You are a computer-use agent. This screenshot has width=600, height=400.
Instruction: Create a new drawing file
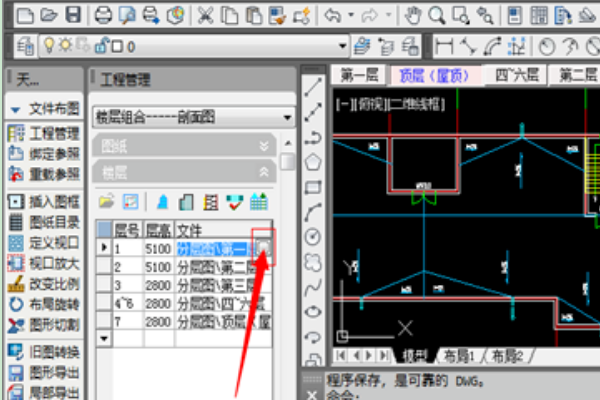(25, 16)
